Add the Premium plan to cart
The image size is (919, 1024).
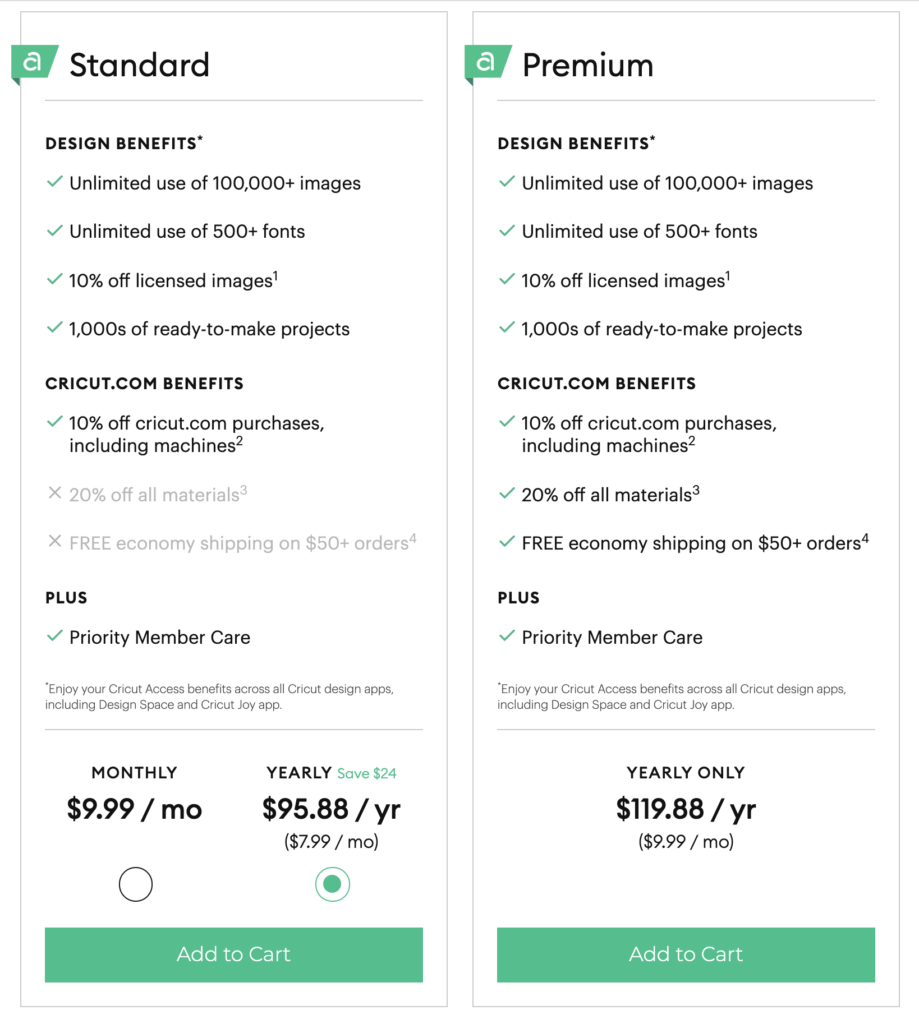[x=686, y=955]
